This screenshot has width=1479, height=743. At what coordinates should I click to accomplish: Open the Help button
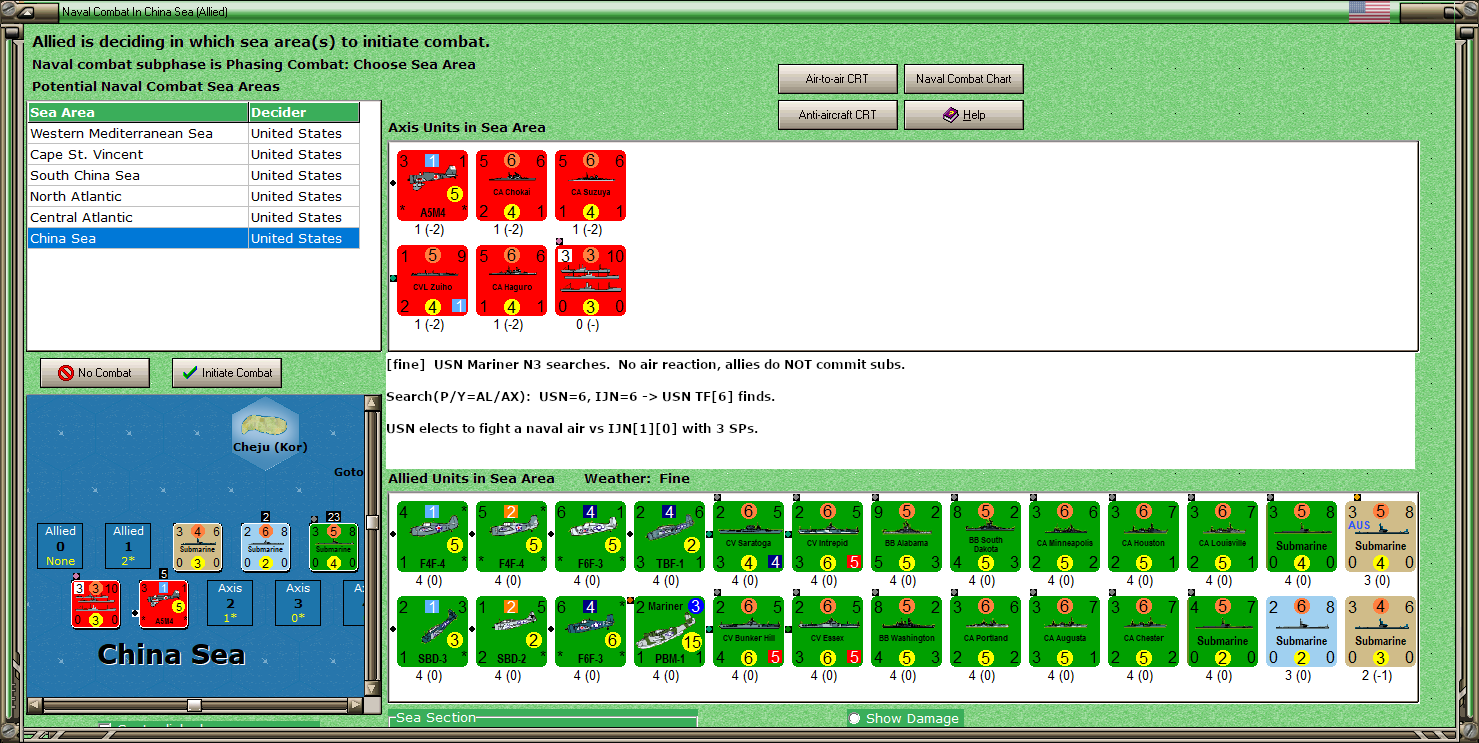(x=964, y=115)
